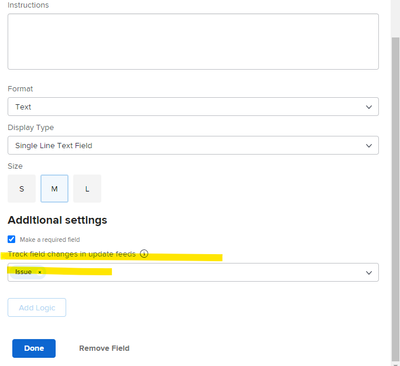The image size is (400, 366).
Task: Click the Done button
Action: pyautogui.click(x=34, y=348)
